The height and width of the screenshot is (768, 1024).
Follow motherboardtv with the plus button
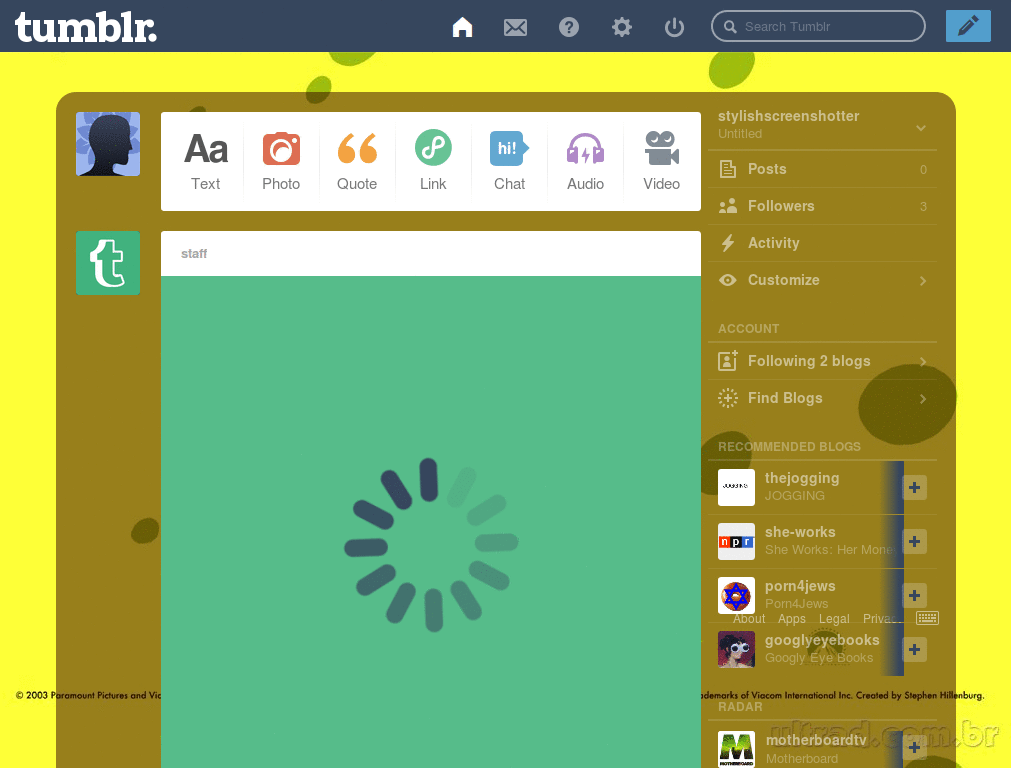(914, 748)
